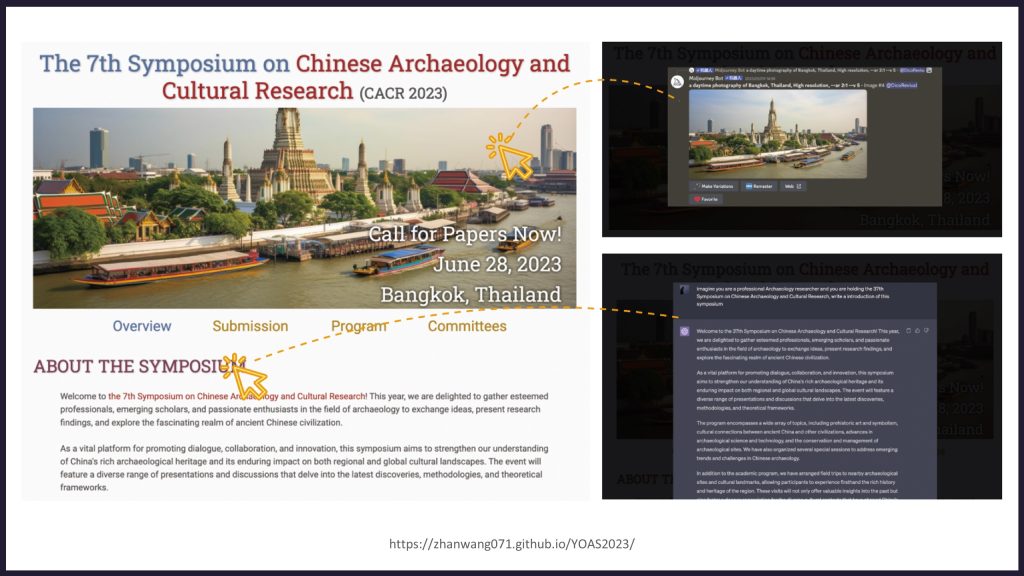Click the orange cursor icon near About heading
Viewport: 1024px width, 576px height.
click(245, 374)
